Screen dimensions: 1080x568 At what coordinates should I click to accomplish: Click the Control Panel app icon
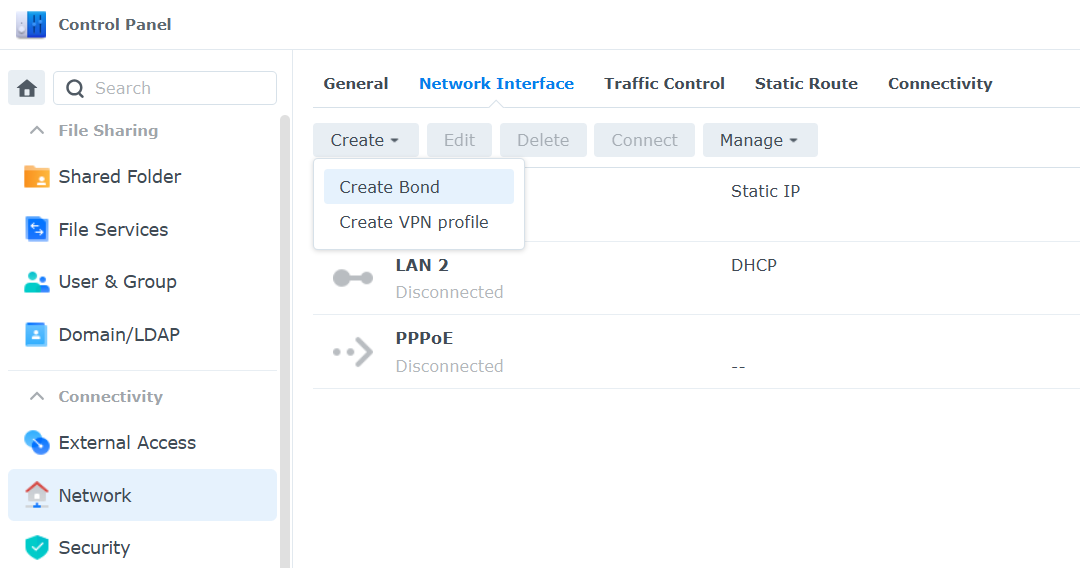tap(31, 25)
